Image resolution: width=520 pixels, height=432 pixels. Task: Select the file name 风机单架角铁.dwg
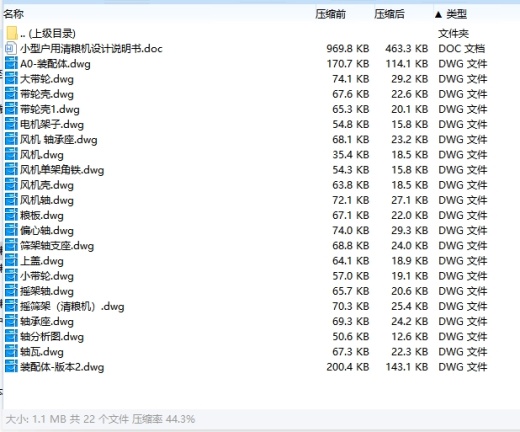coord(62,170)
